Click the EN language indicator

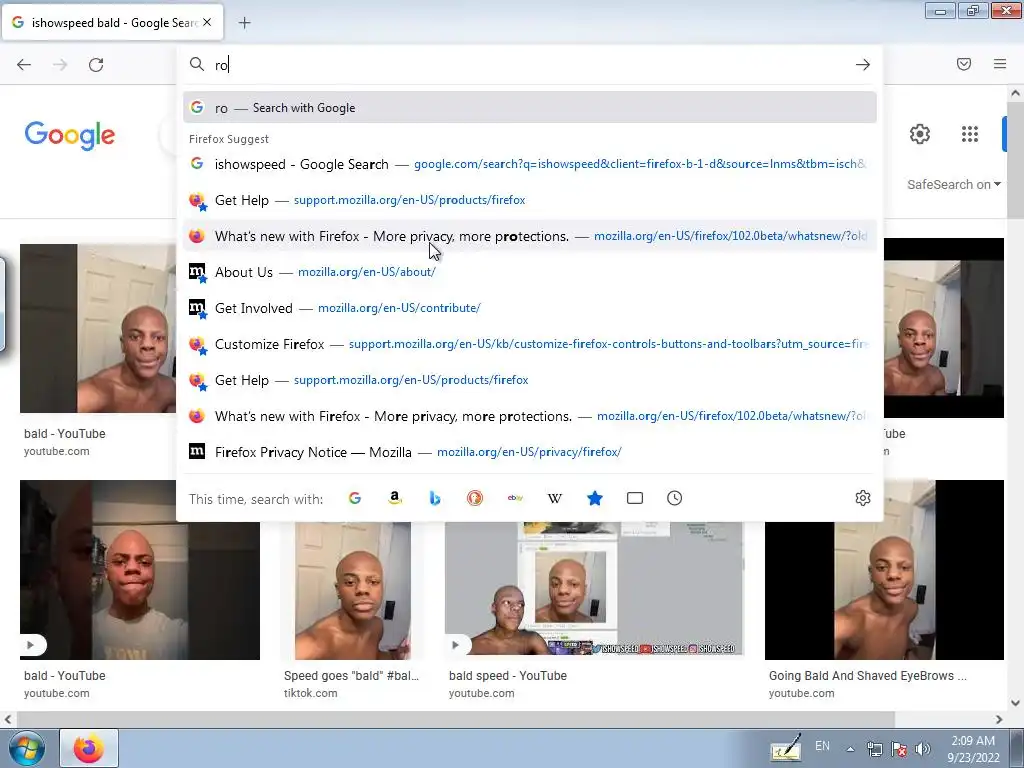[x=822, y=746]
